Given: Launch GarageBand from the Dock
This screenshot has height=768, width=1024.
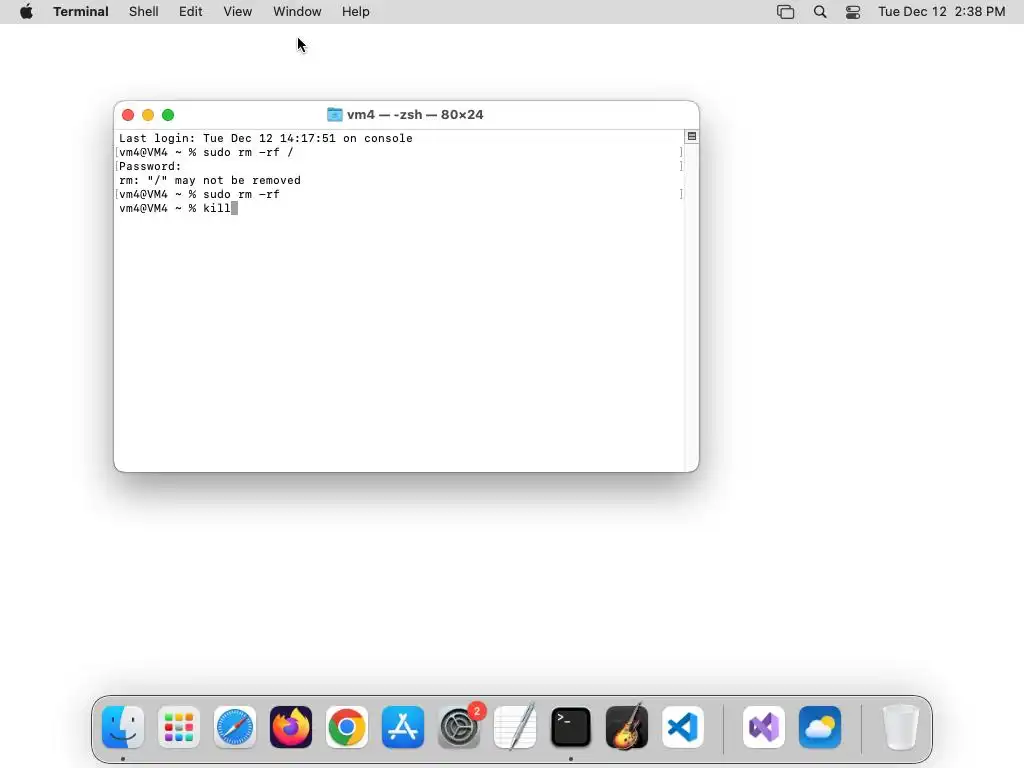Looking at the screenshot, I should point(627,727).
